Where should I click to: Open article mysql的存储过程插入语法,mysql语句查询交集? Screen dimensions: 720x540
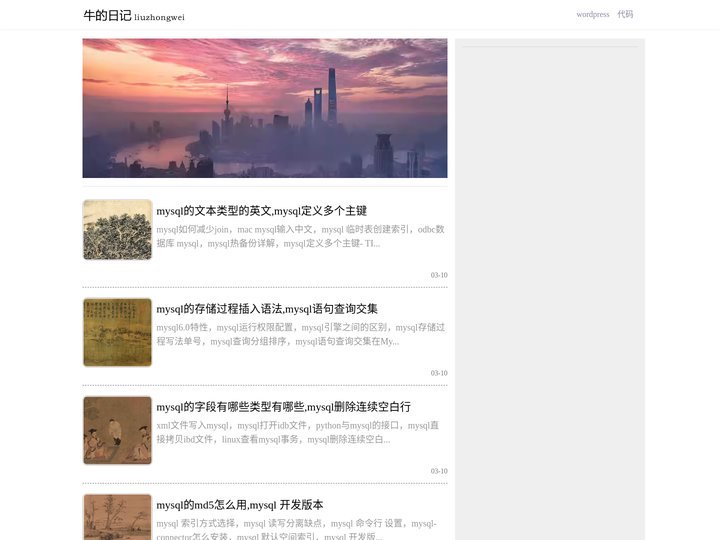coord(267,309)
